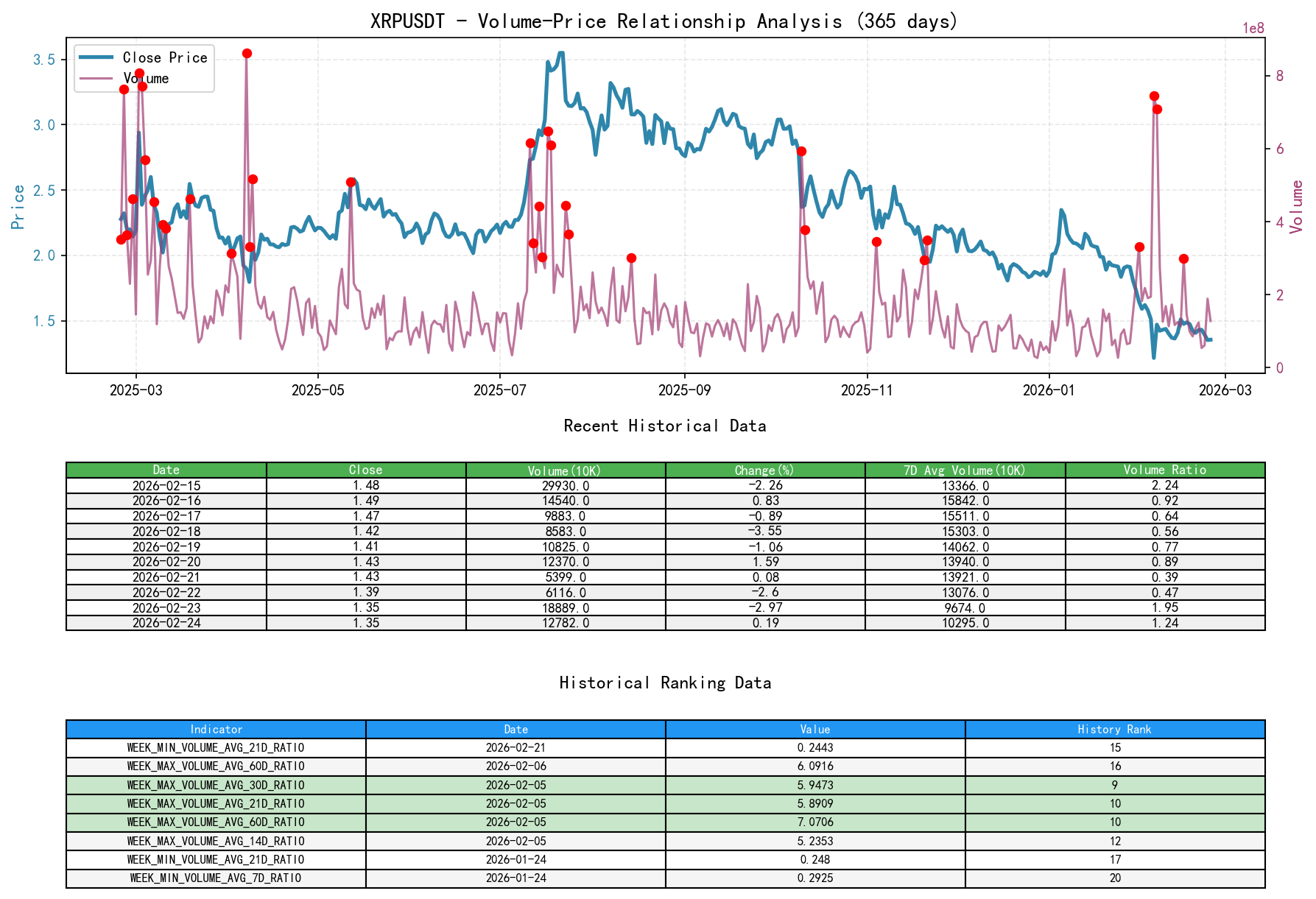
Task: Click the Volume Ratio value 2.24 for 2026-02-15
Action: [x=1164, y=486]
